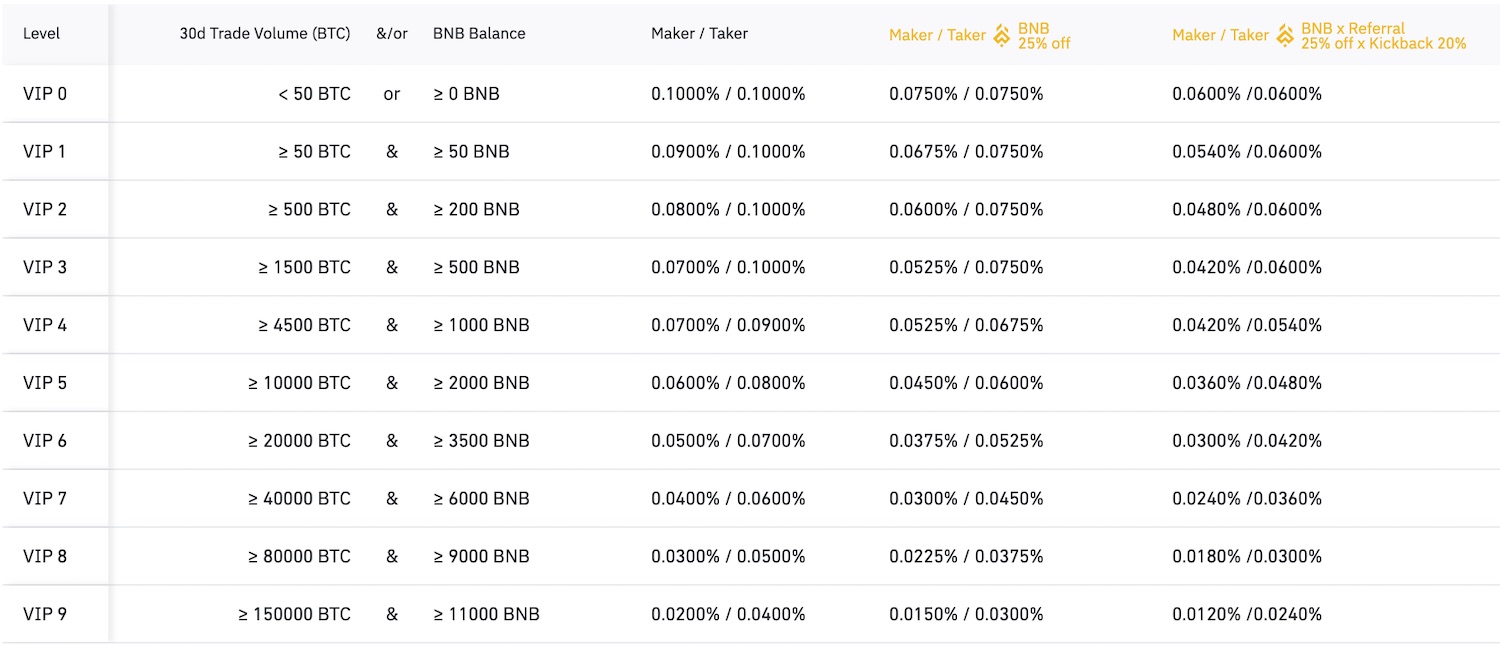Screen dimensions: 1500x646
Task: Click the "≥ 40000 BTC" volume cell
Action: [x=300, y=498]
